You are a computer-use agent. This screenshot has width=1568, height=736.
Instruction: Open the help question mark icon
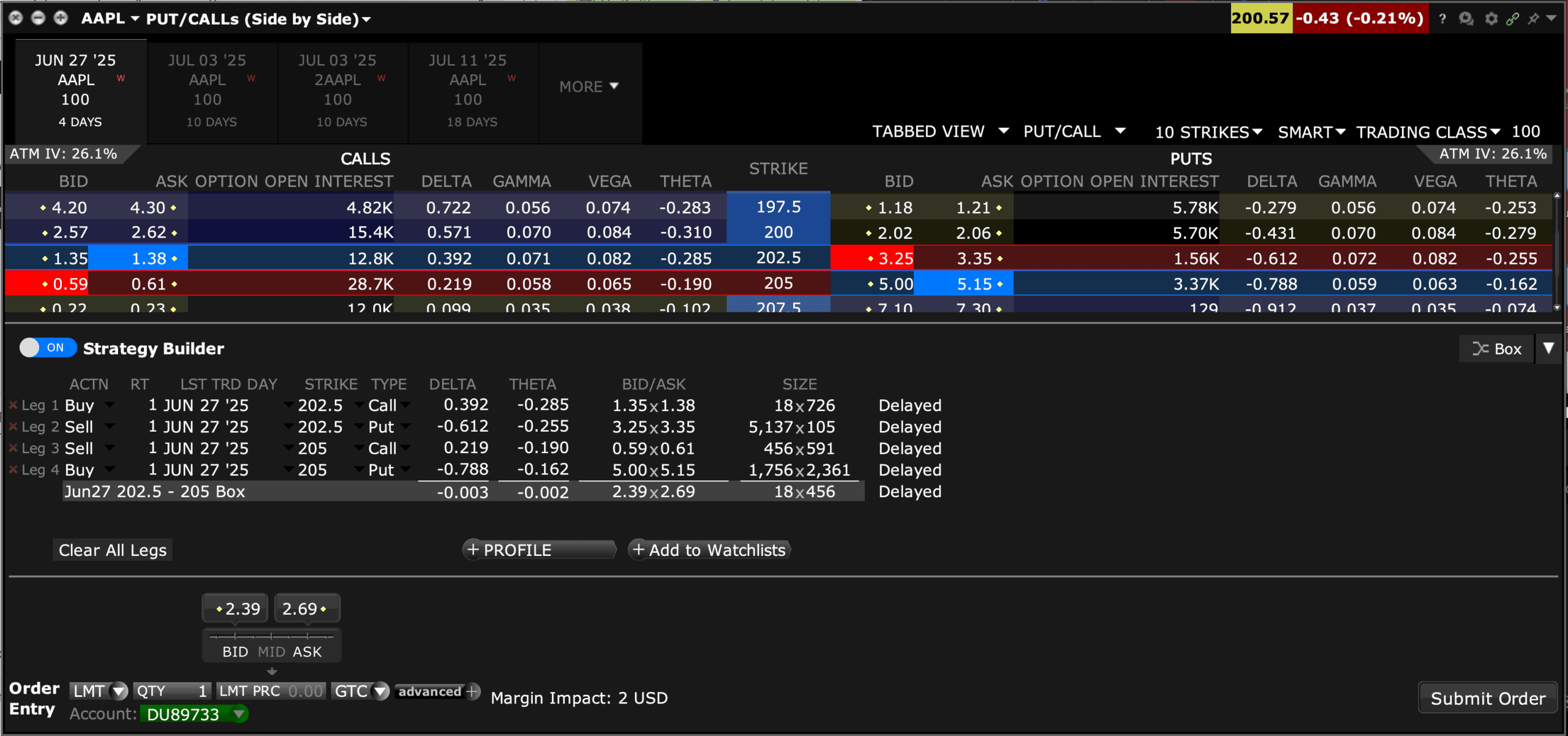tap(1442, 18)
